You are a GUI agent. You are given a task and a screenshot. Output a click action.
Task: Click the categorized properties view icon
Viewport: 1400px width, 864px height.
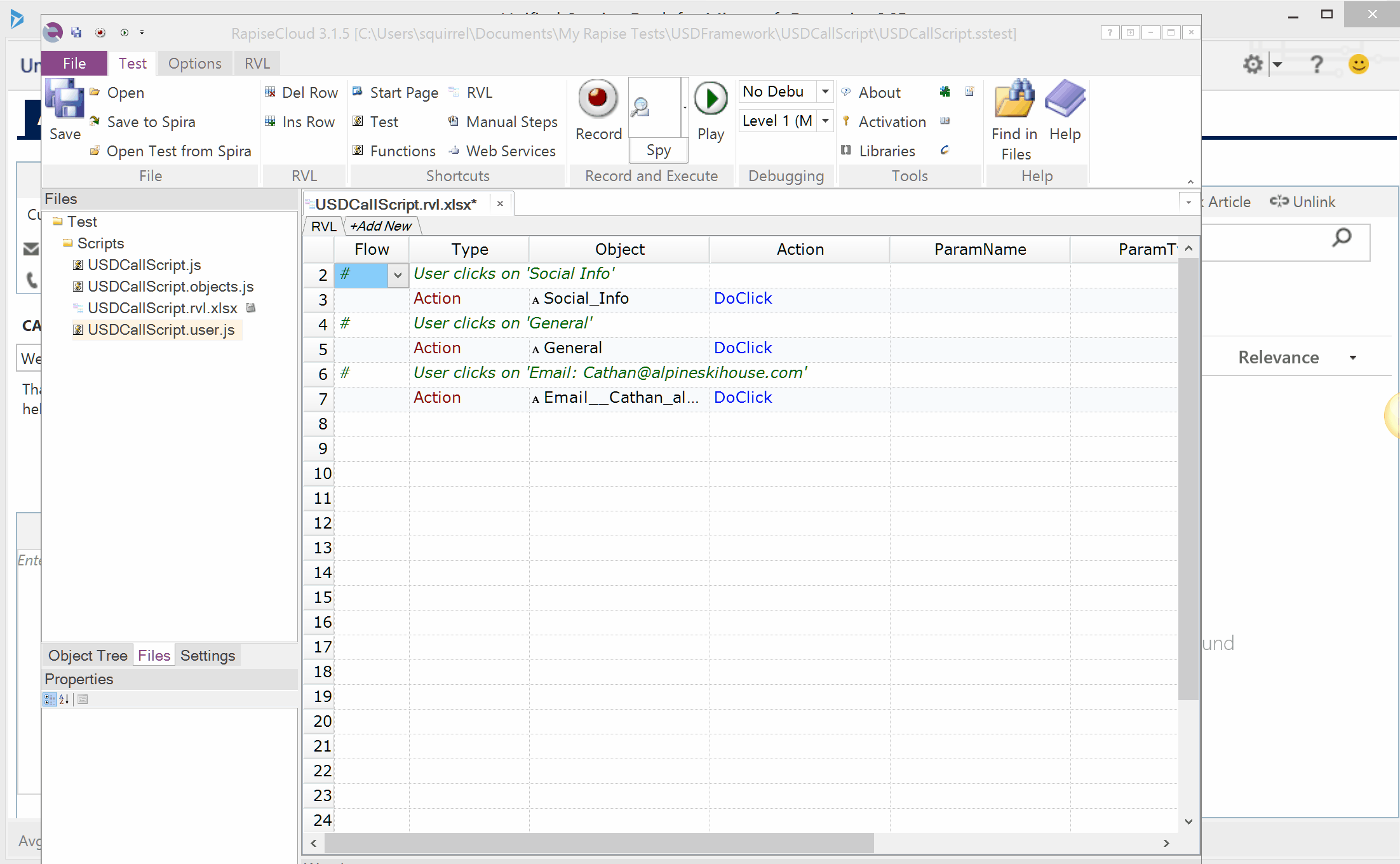click(x=50, y=699)
